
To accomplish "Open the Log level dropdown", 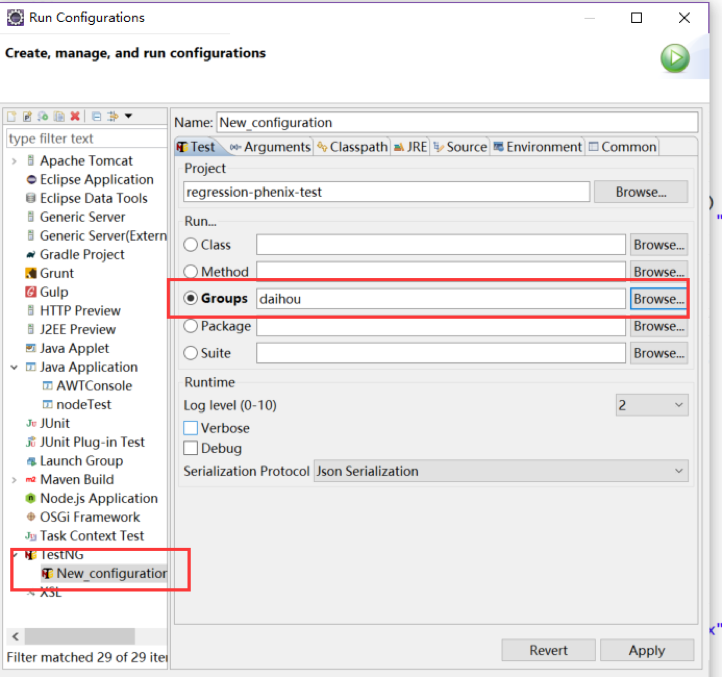I will (652, 405).
